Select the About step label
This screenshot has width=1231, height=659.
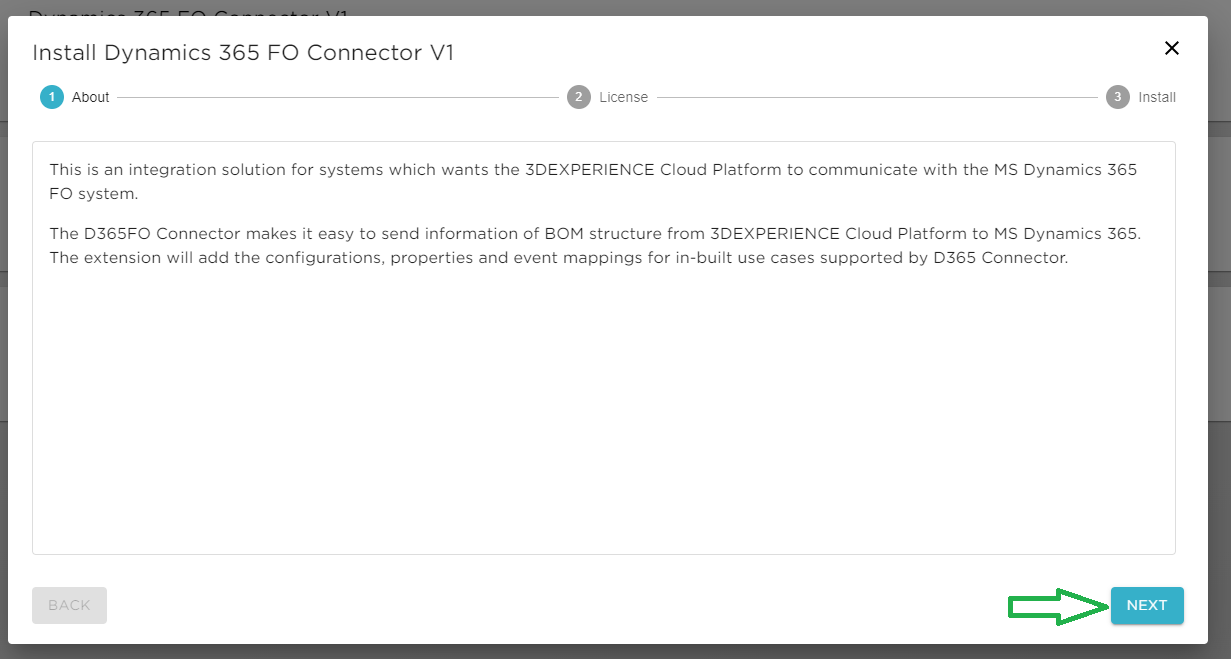(x=91, y=97)
